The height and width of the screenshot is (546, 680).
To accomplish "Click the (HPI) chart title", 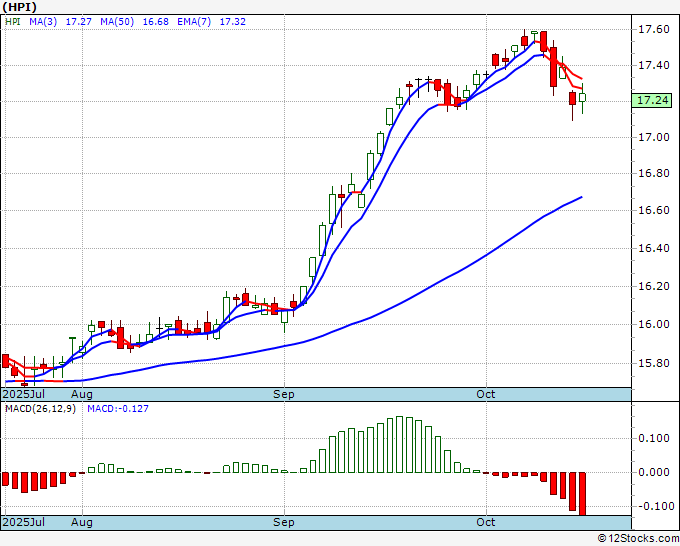I will (20, 7).
